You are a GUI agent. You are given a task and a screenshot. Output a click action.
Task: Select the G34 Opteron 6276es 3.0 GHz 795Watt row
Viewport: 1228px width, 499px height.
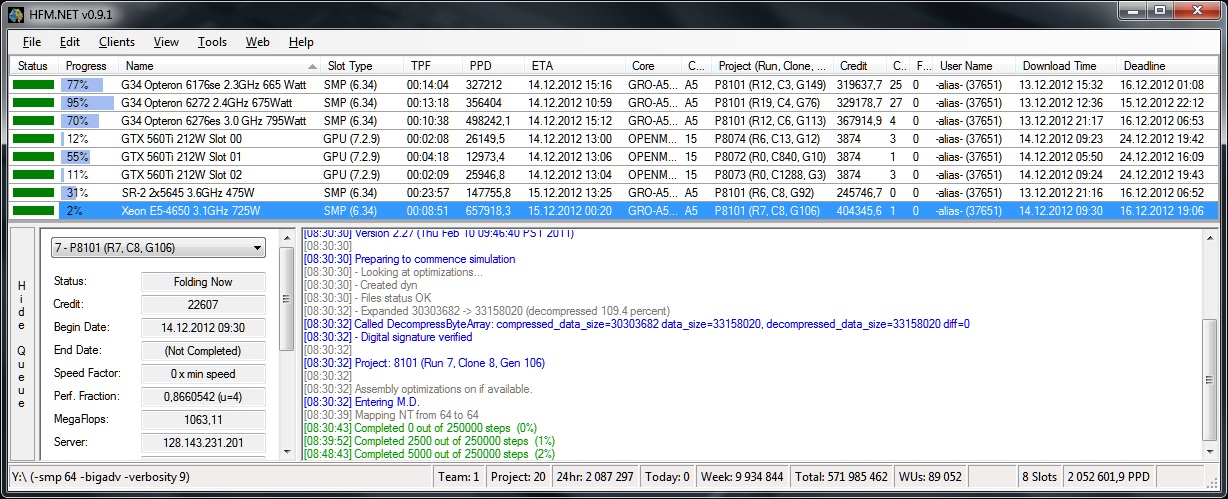pyautogui.click(x=614, y=120)
